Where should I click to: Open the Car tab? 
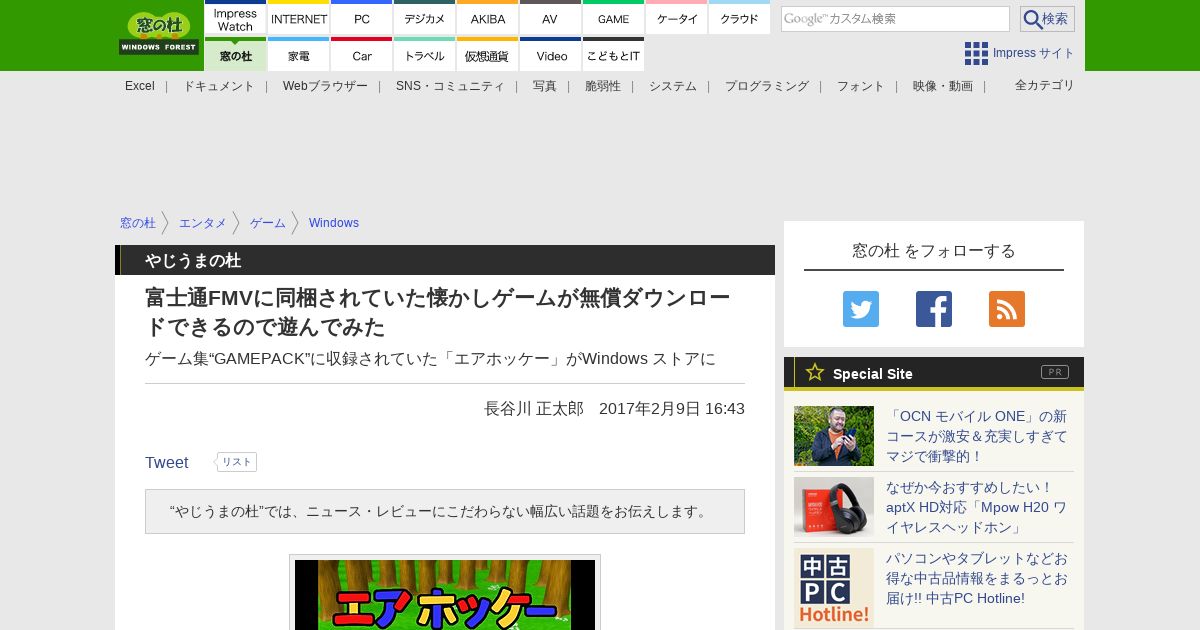(362, 54)
